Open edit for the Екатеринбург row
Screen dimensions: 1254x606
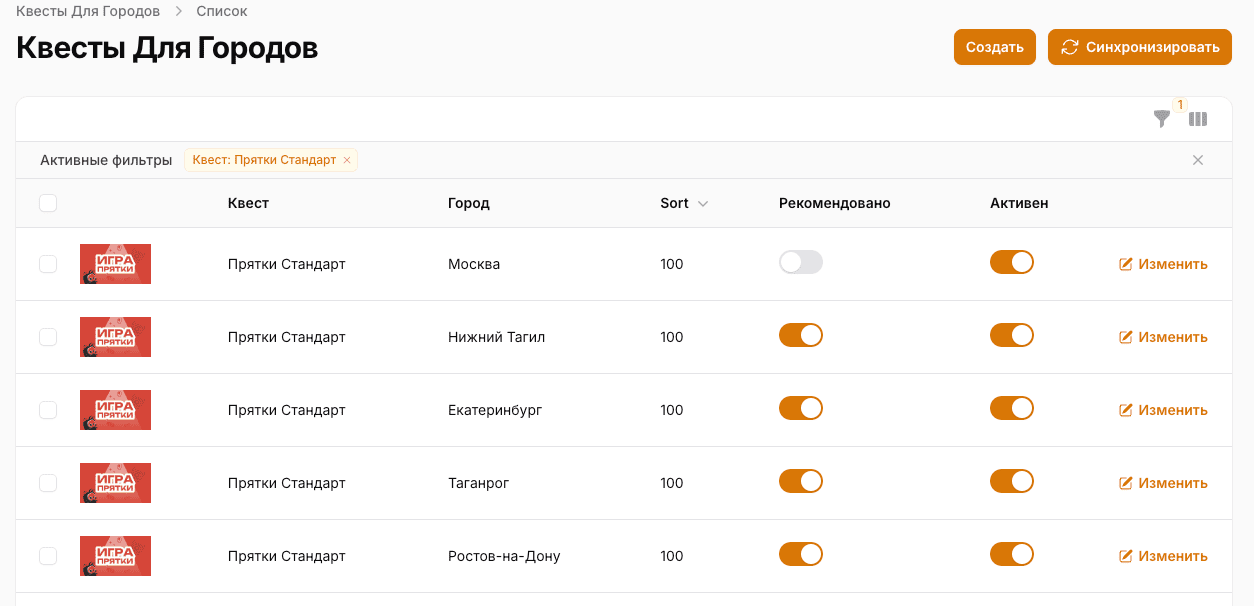[1163, 410]
